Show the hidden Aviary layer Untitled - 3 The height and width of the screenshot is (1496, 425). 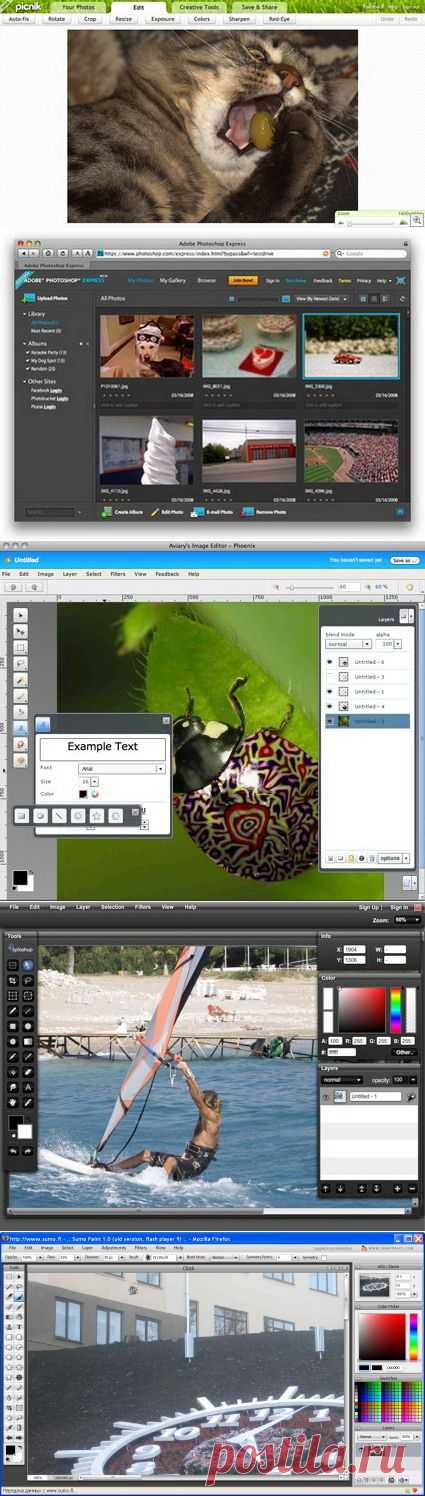pos(330,677)
